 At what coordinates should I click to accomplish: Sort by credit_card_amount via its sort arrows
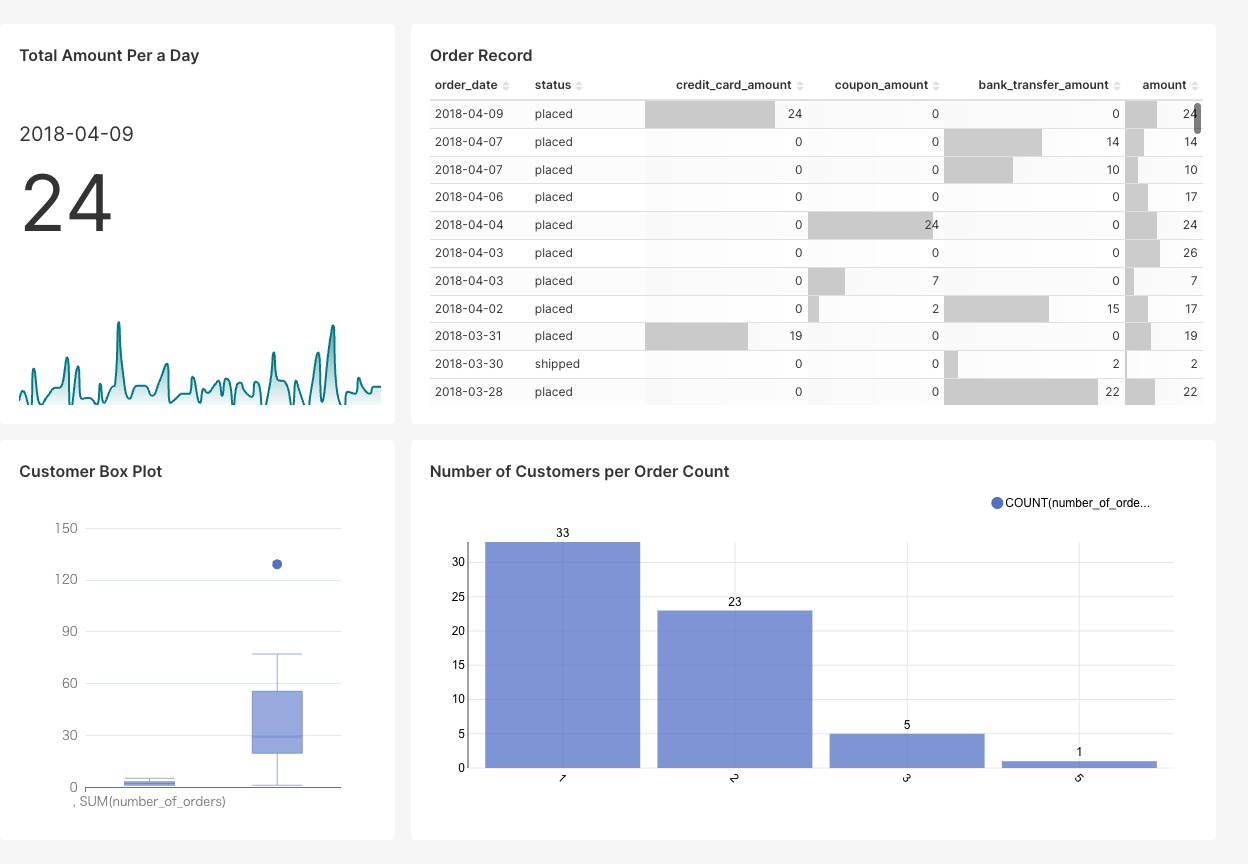click(x=799, y=86)
